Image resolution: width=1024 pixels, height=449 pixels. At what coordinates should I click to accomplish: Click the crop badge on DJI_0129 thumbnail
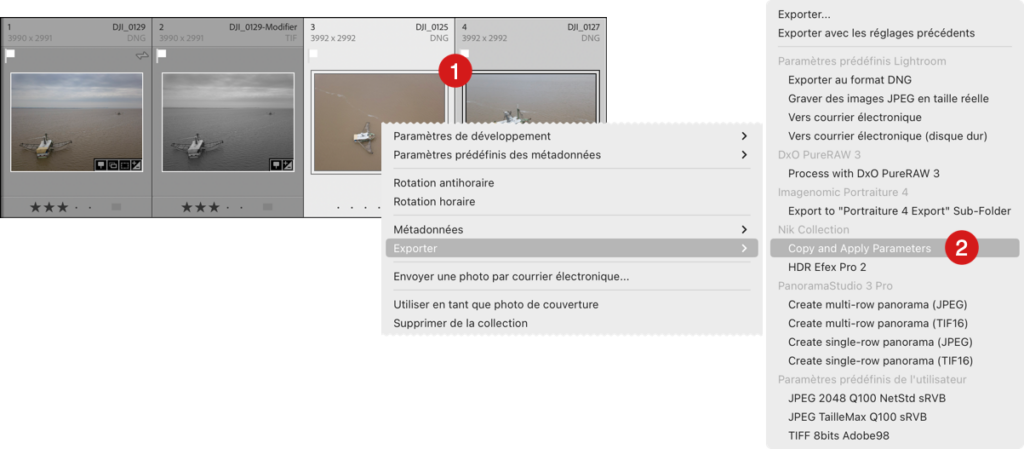pyautogui.click(x=125, y=164)
